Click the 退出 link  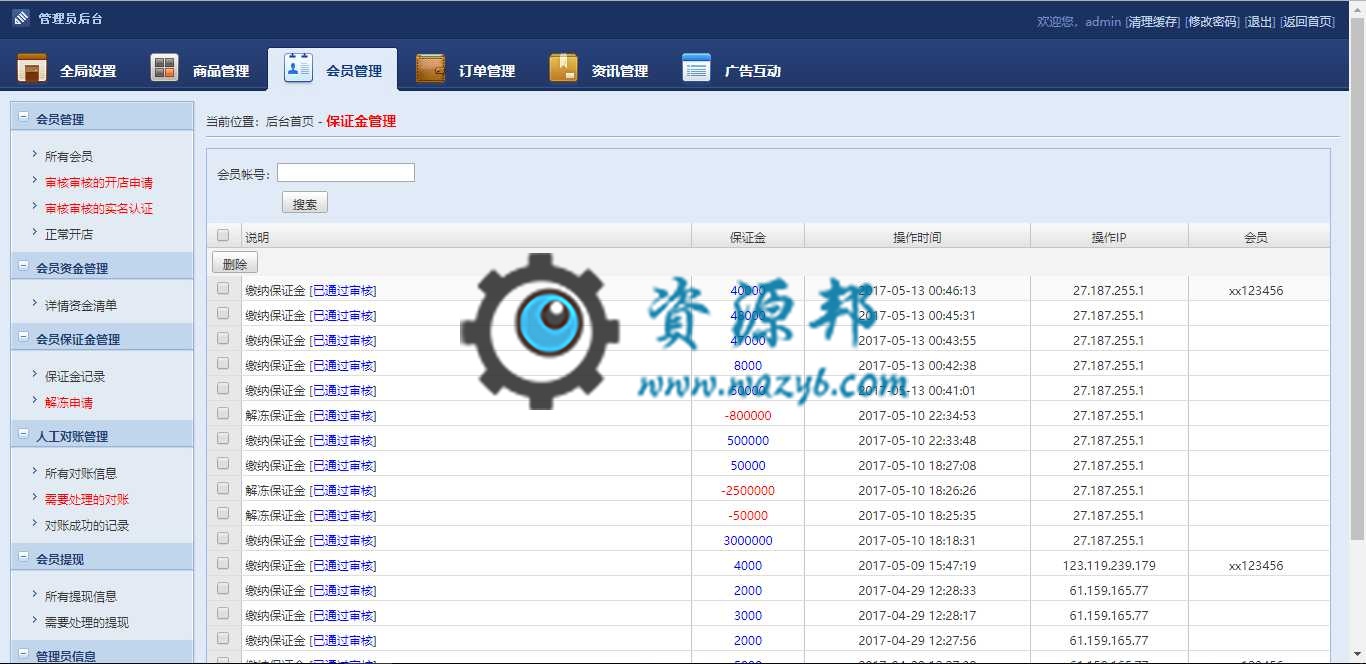(x=1260, y=21)
